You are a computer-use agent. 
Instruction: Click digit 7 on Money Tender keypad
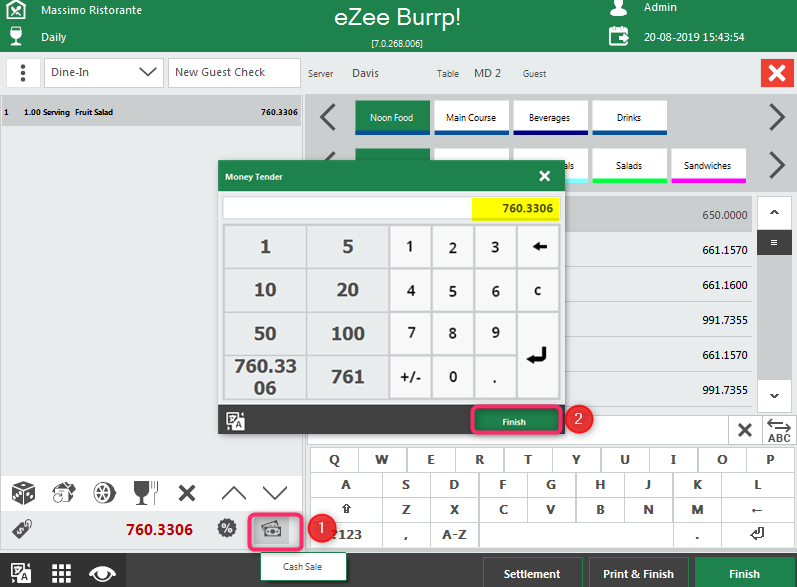point(410,333)
